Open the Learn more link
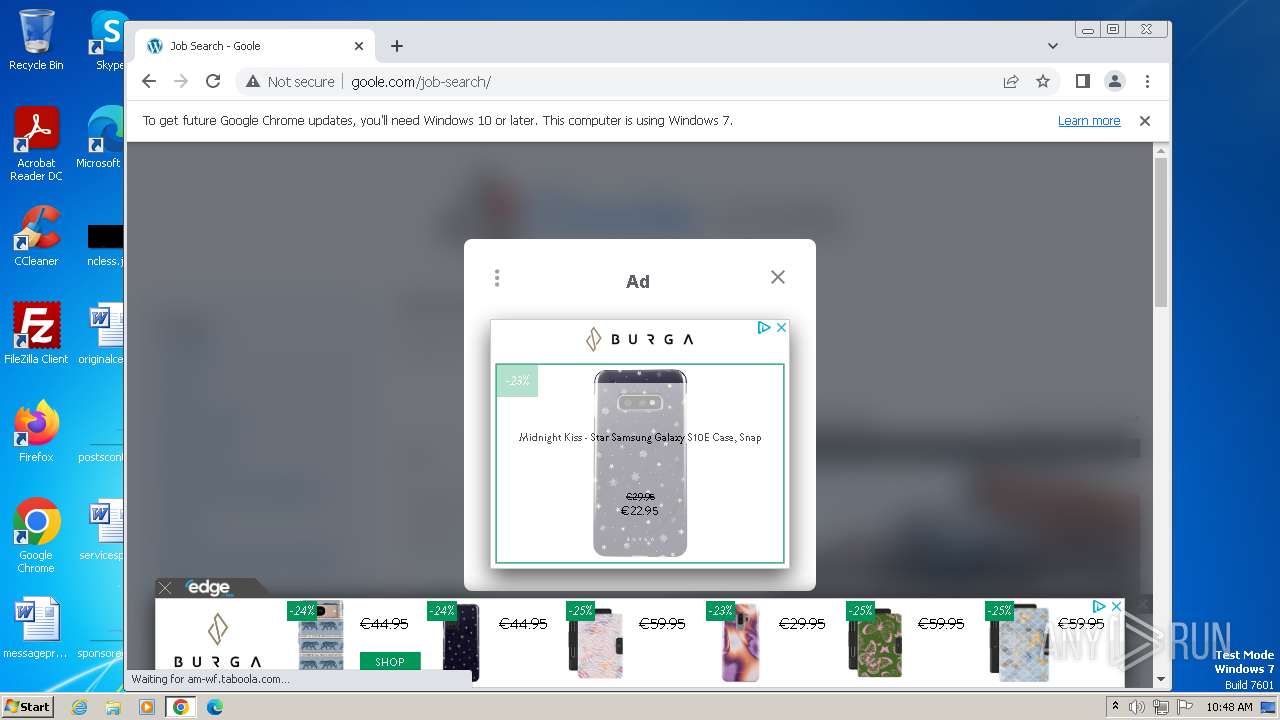The image size is (1280, 720). [x=1089, y=121]
